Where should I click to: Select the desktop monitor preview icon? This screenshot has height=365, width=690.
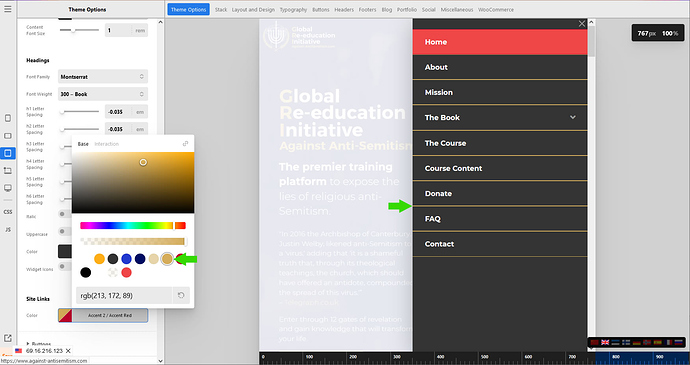8,188
